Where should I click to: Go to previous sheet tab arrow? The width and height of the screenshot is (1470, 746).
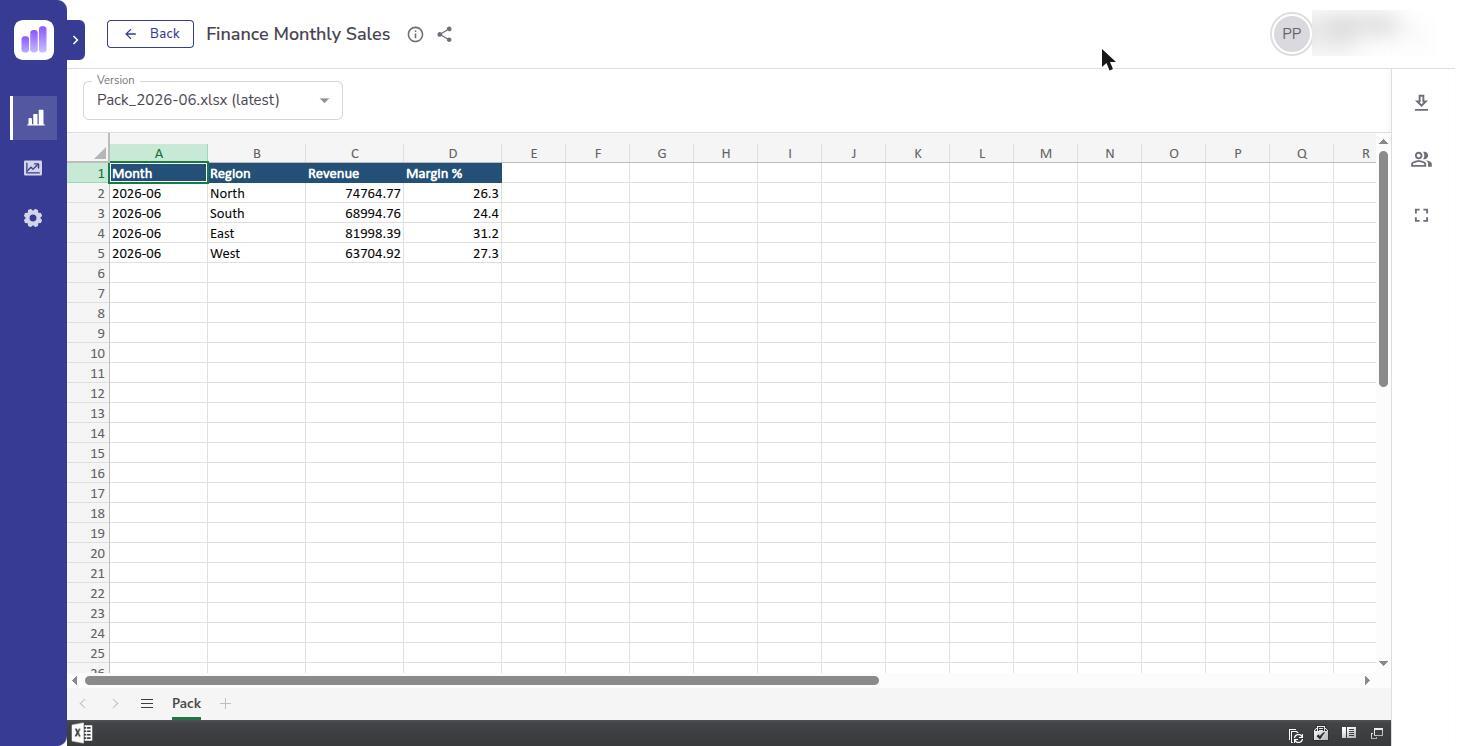pos(83,704)
